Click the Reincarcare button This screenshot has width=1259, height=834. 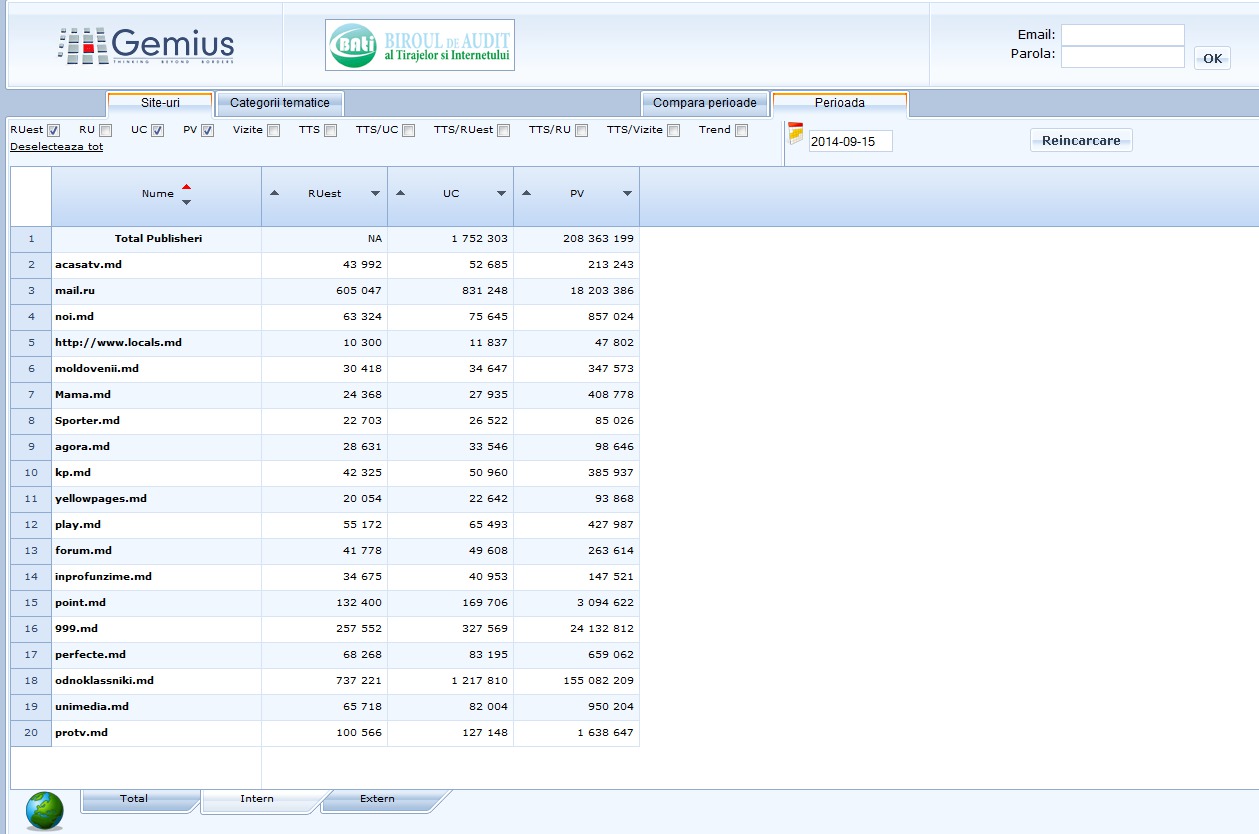coord(1081,141)
